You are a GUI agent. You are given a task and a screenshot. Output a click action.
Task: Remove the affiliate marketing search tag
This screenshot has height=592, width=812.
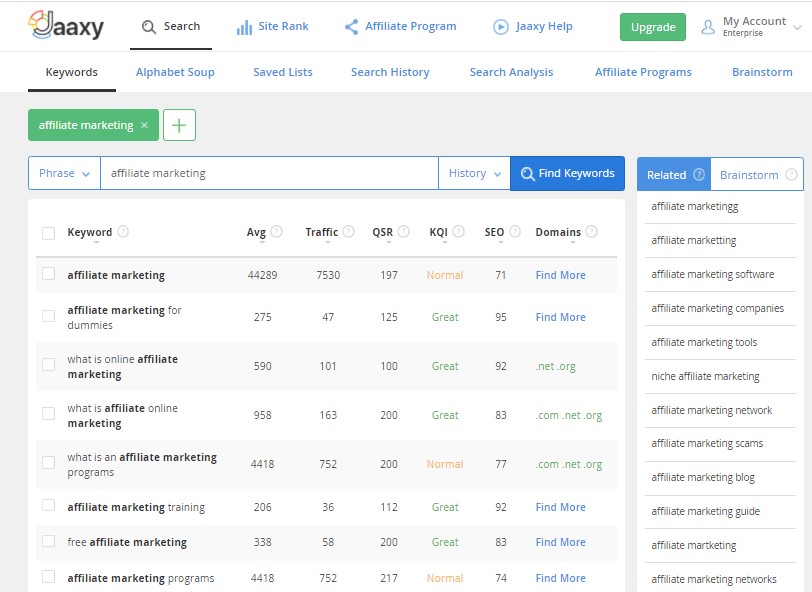pos(144,125)
